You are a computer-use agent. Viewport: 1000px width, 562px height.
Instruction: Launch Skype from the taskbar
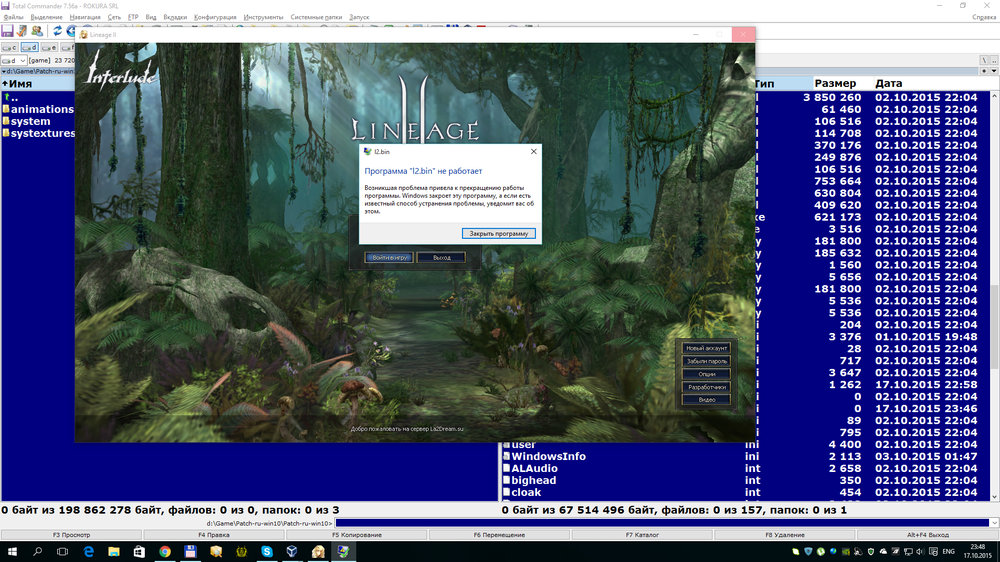click(x=267, y=551)
